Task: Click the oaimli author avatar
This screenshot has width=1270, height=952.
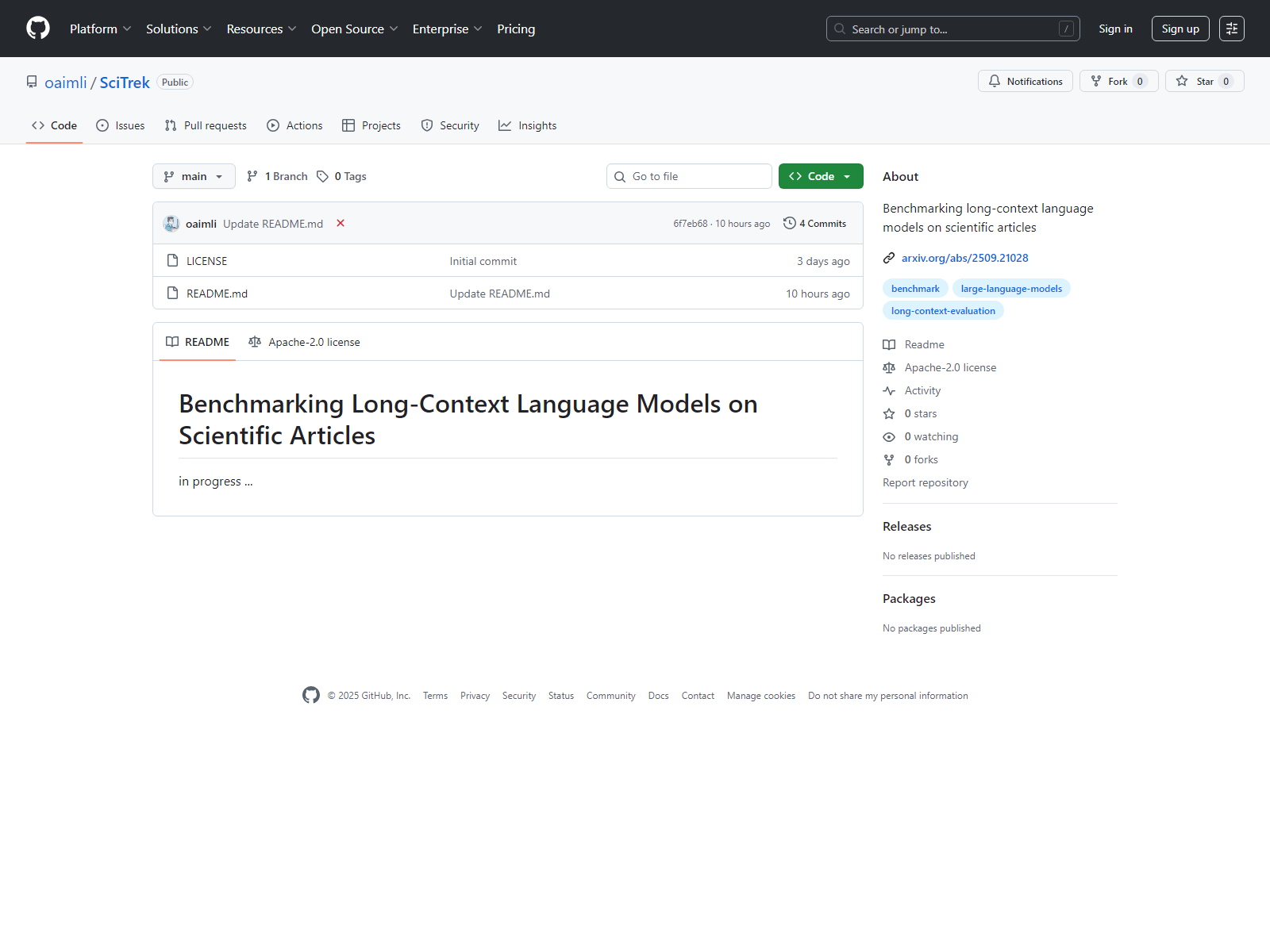Action: pos(171,224)
